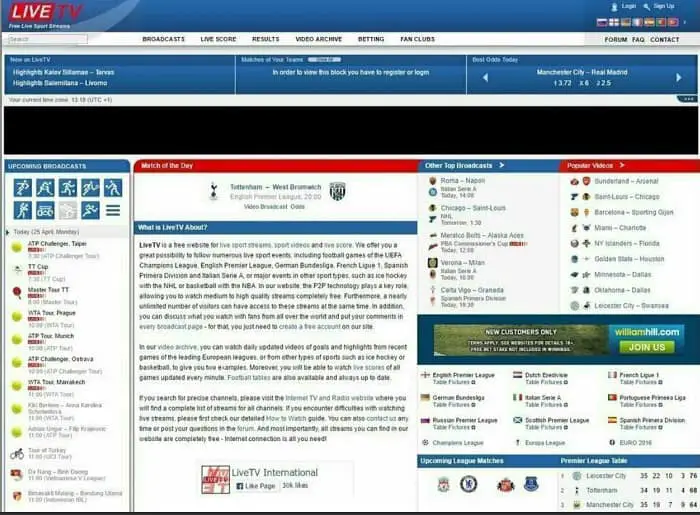Viewport: 700px width, 515px height.
Task: Open the EURO 2016 link
Action: tap(636, 443)
